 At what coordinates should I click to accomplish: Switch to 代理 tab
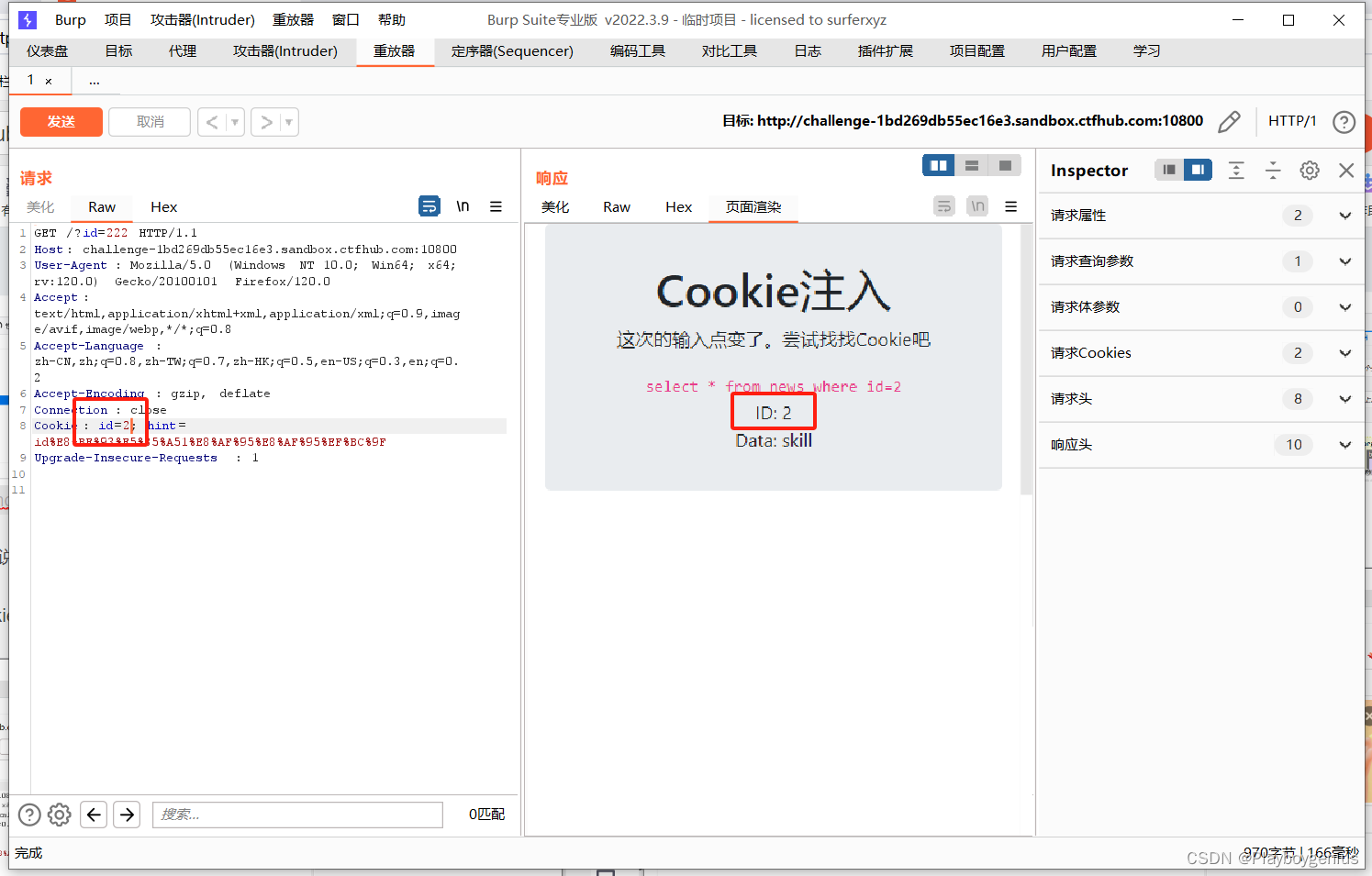[x=183, y=51]
